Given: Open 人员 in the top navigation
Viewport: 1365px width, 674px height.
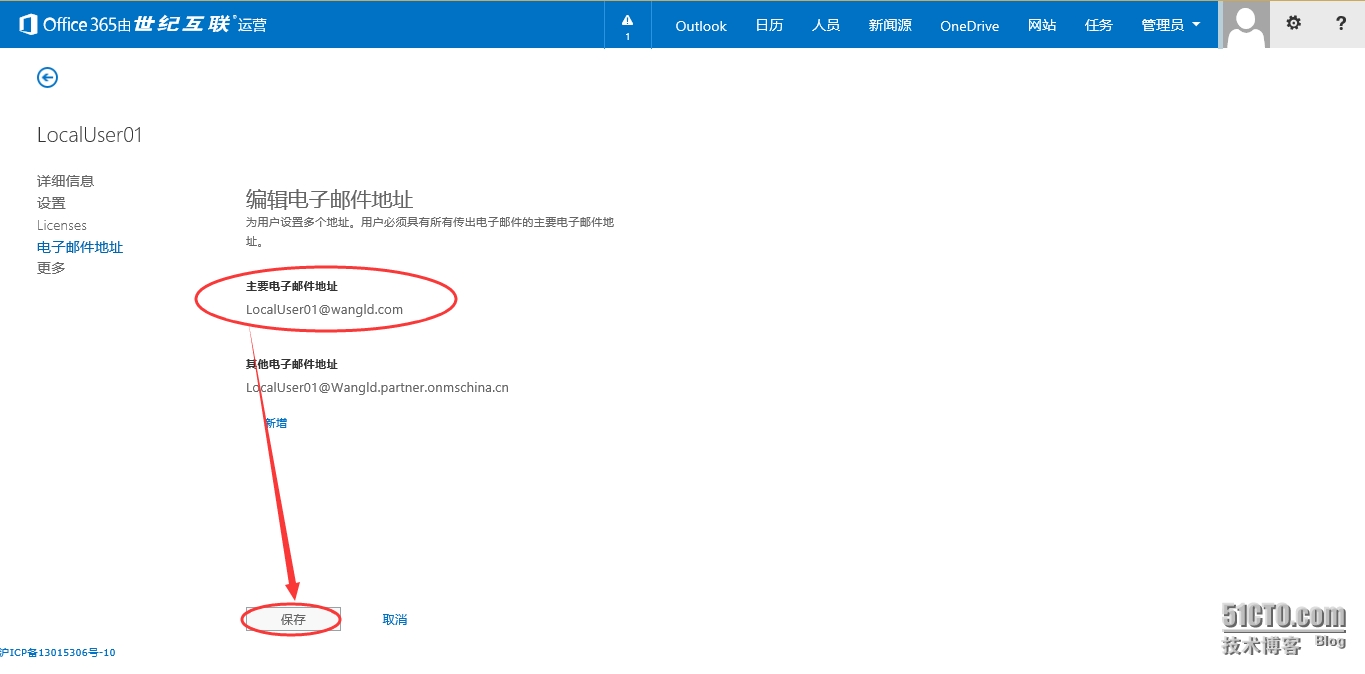Looking at the screenshot, I should click(825, 25).
